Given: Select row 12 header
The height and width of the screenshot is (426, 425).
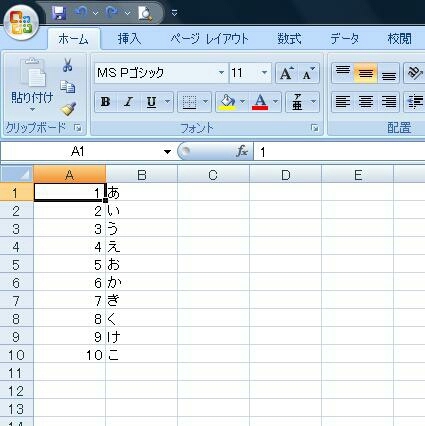Looking at the screenshot, I should click(x=16, y=390).
